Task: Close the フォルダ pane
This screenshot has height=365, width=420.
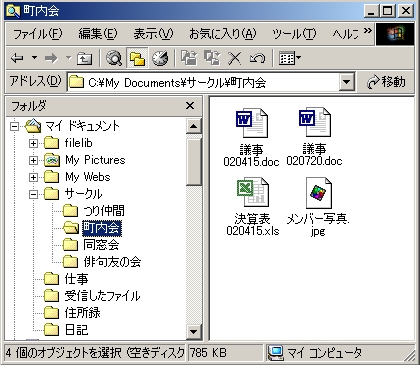Action: (190, 106)
